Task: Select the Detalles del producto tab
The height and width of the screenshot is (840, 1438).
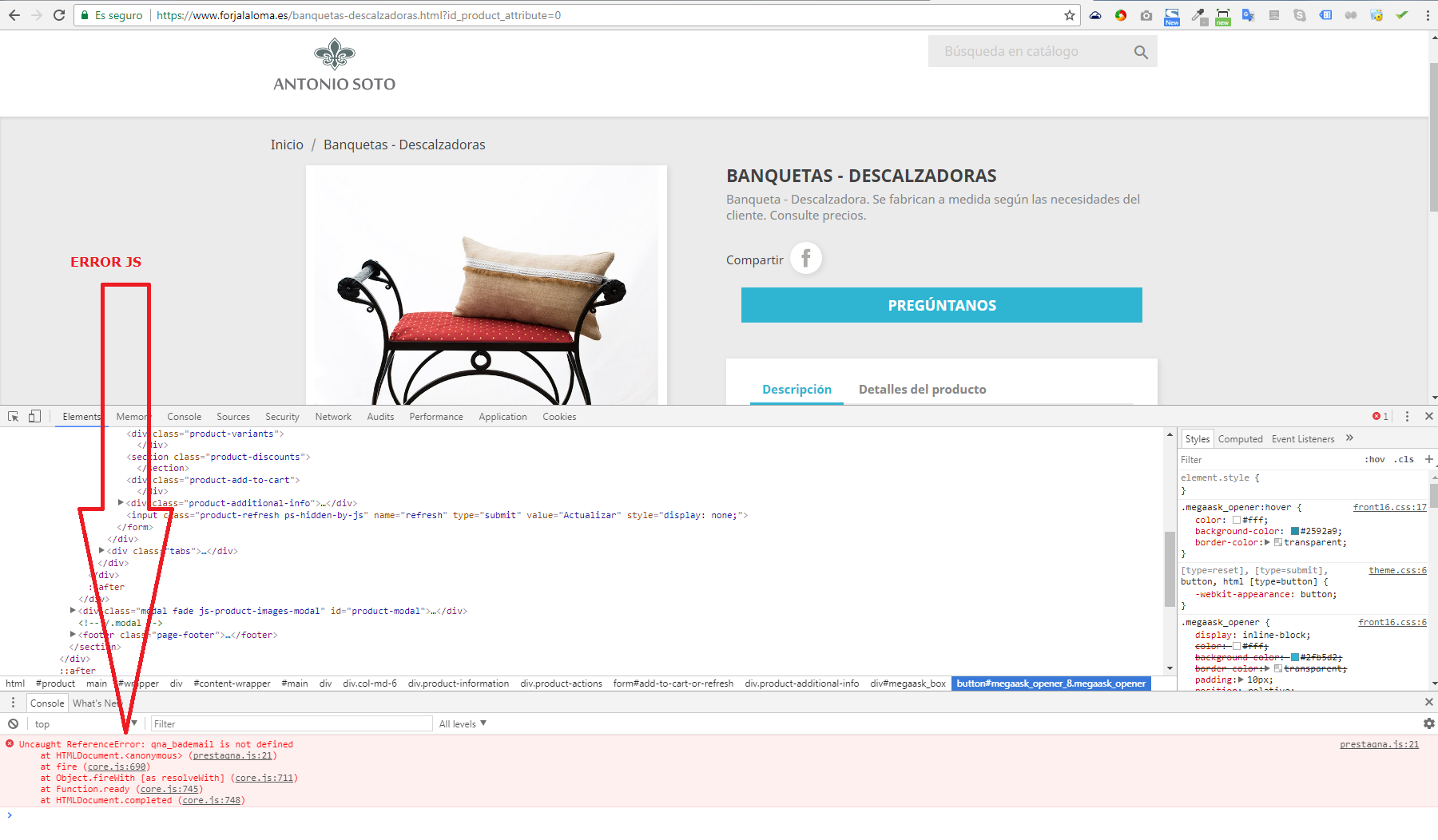Action: tap(922, 389)
